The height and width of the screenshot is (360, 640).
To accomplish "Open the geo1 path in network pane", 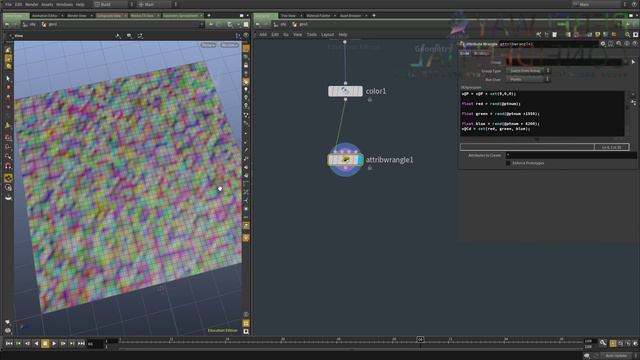I will (x=300, y=24).
